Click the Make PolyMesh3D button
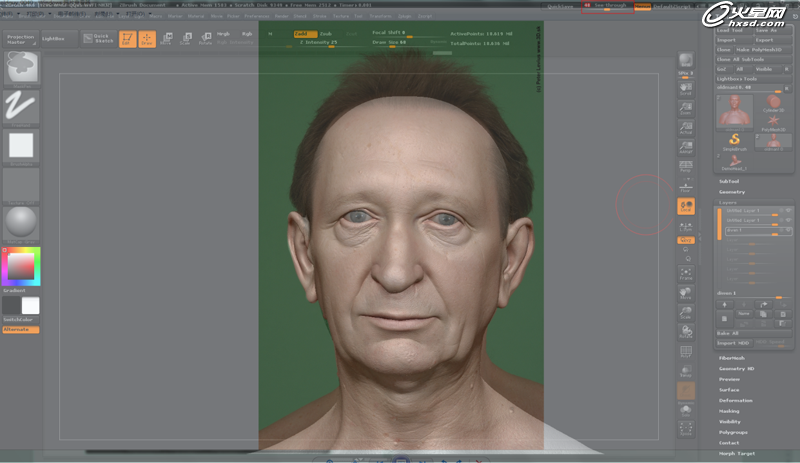This screenshot has width=800, height=463. click(x=763, y=50)
